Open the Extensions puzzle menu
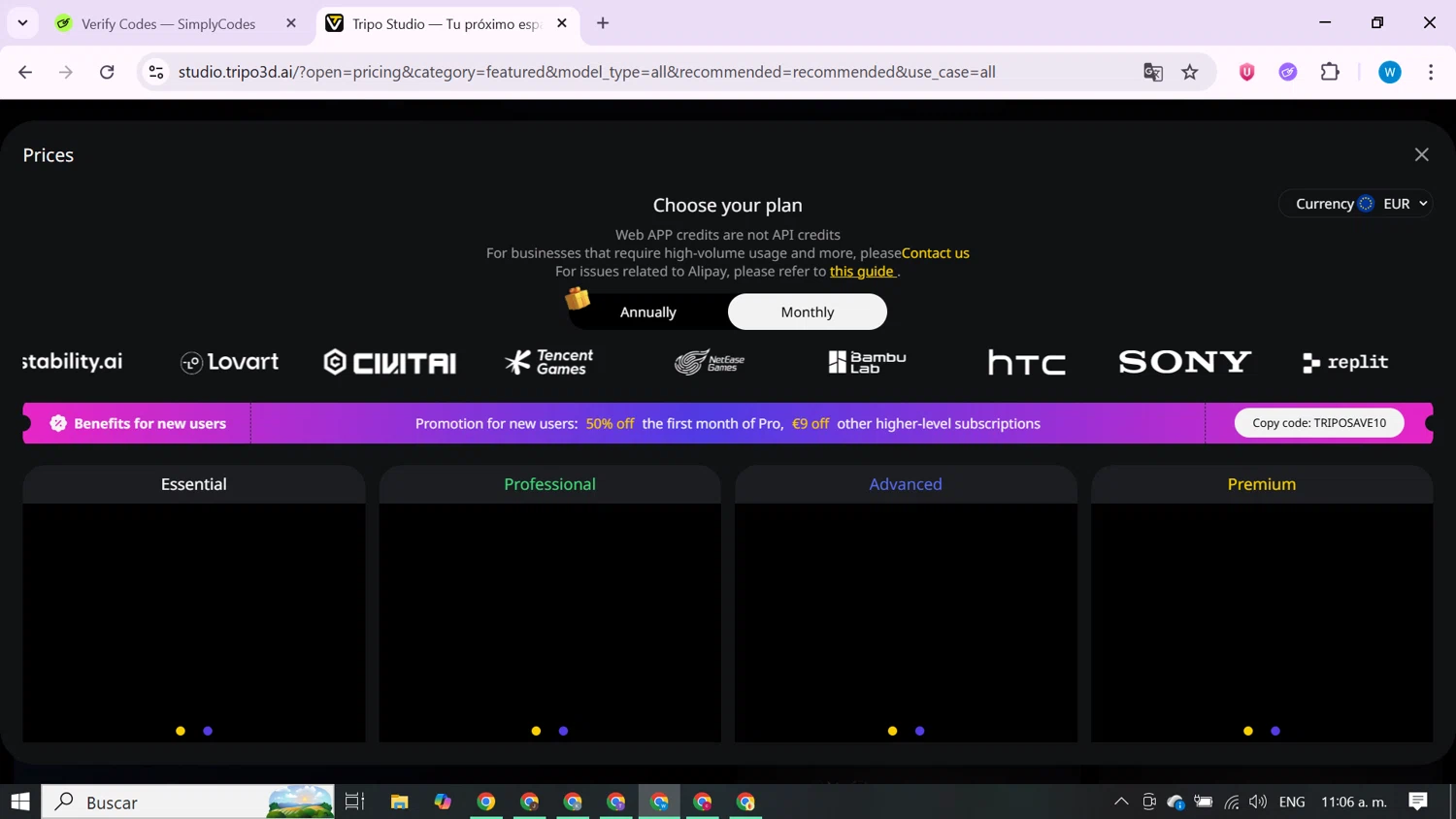 tap(1330, 72)
